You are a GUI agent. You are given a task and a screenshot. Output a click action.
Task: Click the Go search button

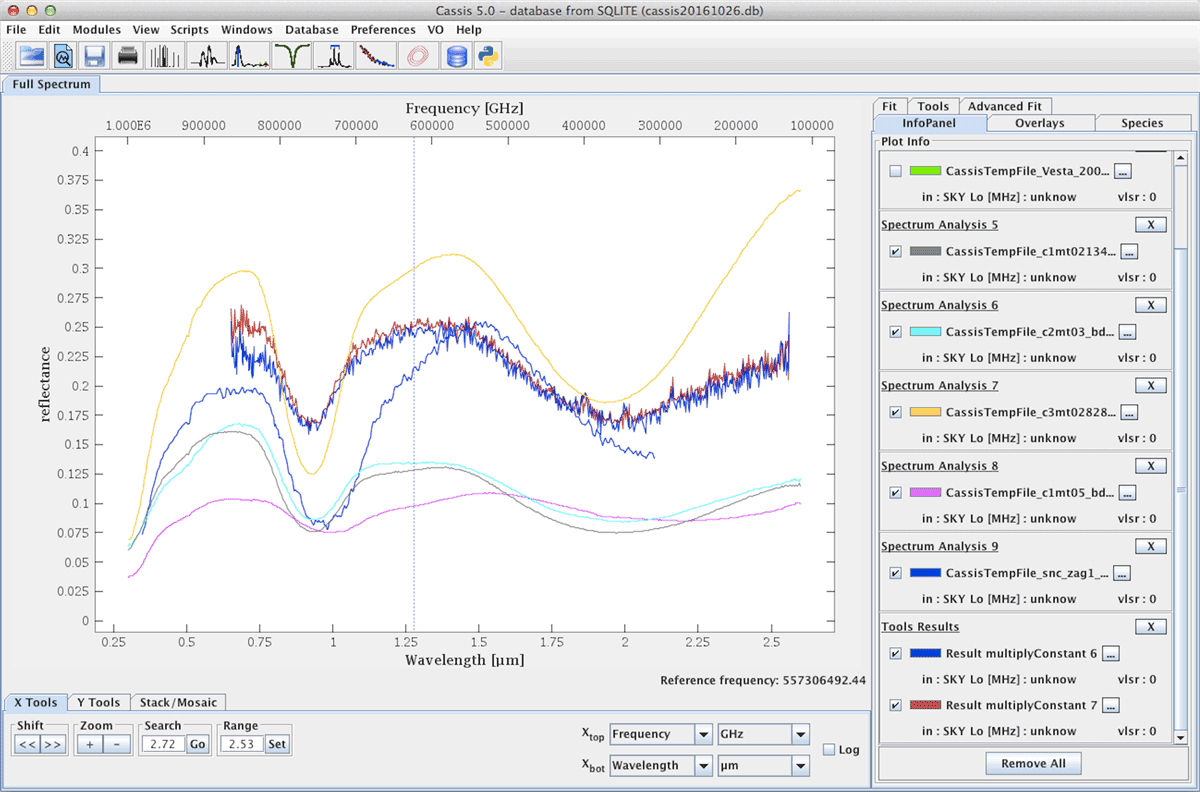[197, 744]
